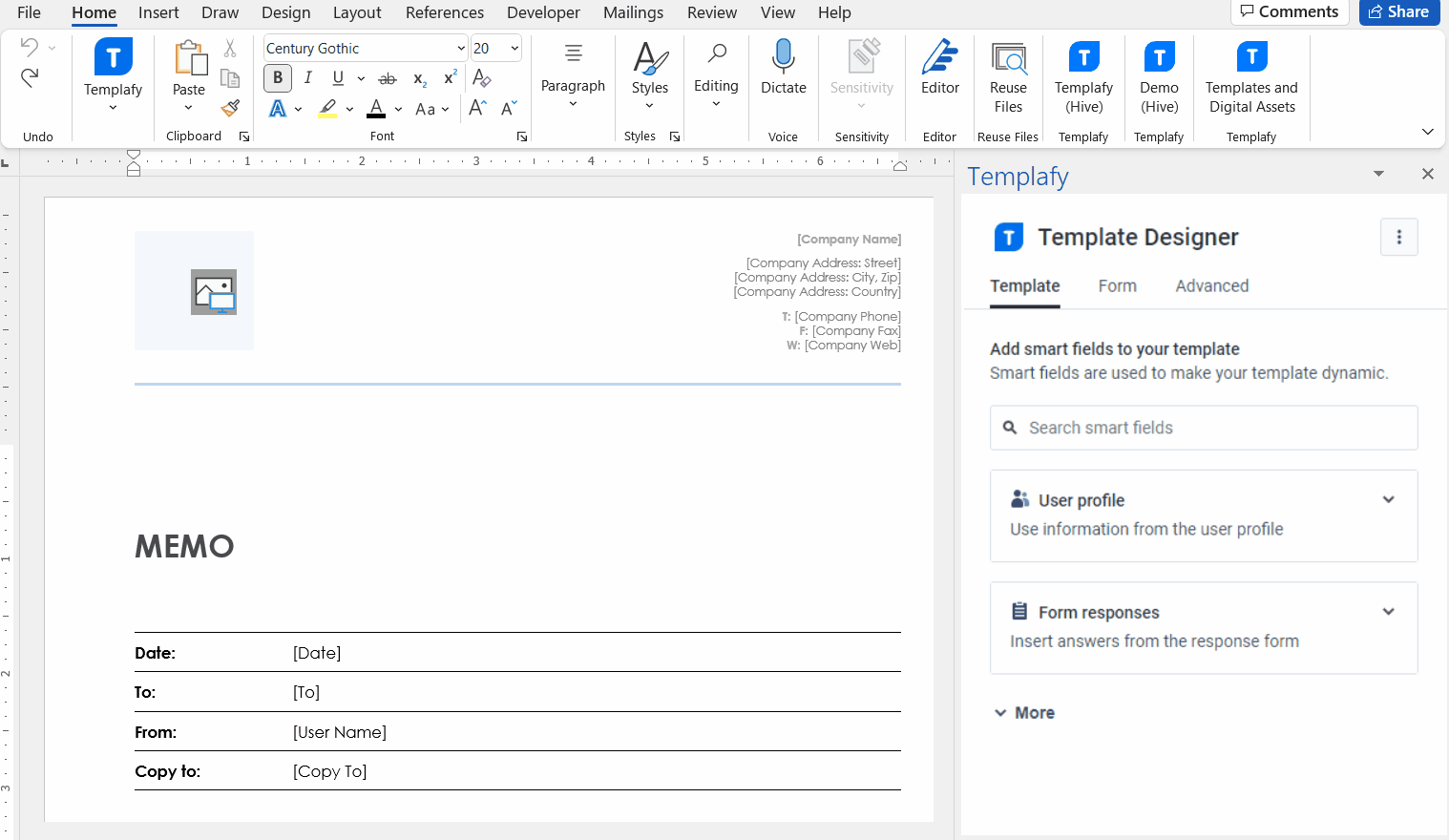This screenshot has width=1449, height=840.
Task: Open the Editor pen icon
Action: pos(940,57)
